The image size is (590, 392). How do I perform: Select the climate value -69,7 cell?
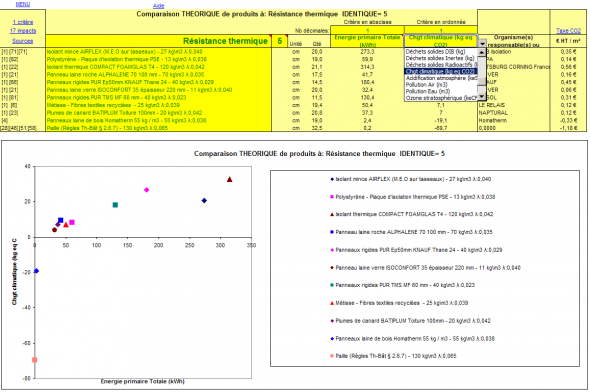point(441,128)
